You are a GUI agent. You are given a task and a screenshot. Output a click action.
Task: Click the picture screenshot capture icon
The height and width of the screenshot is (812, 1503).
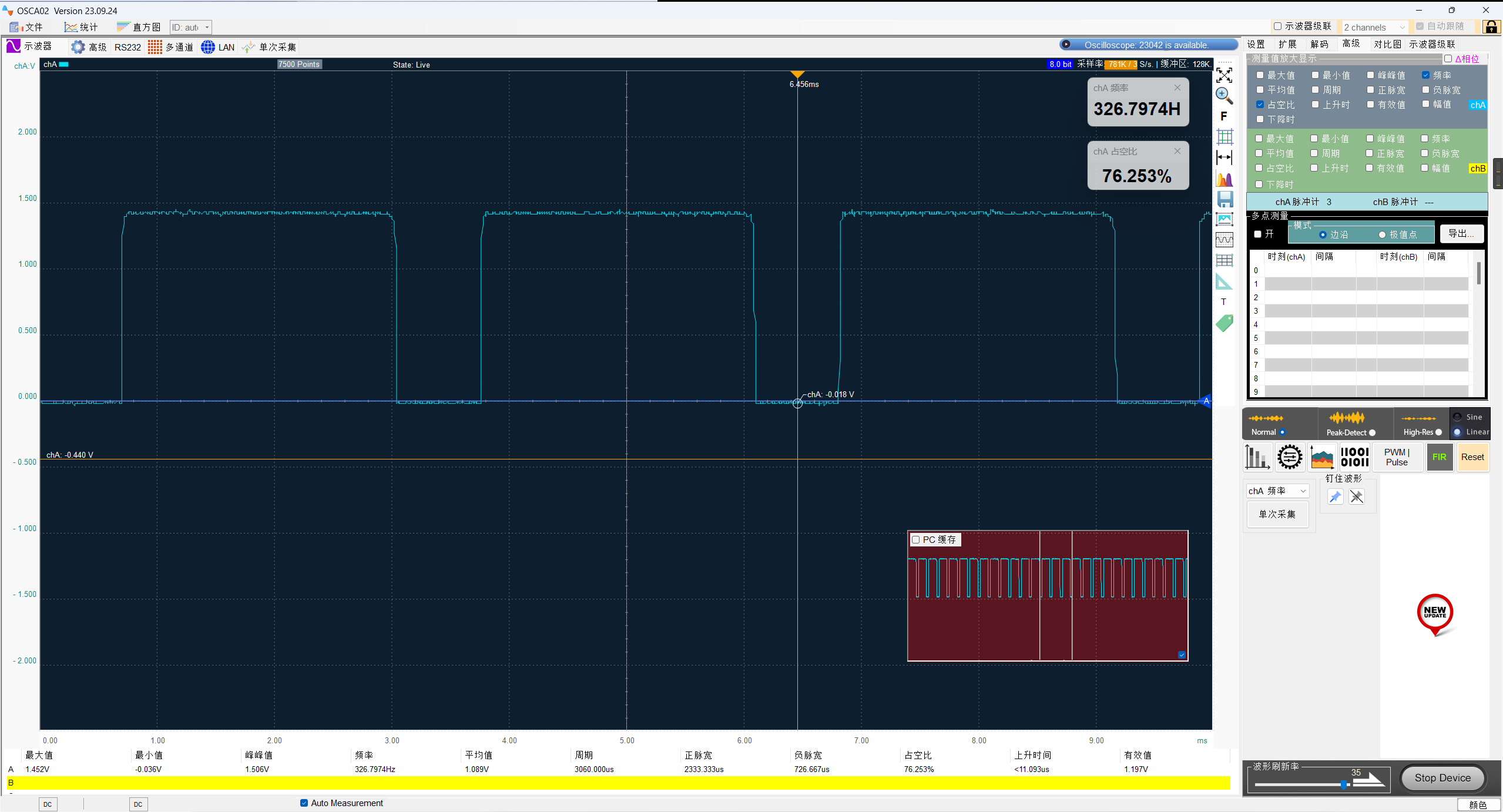[x=1224, y=220]
